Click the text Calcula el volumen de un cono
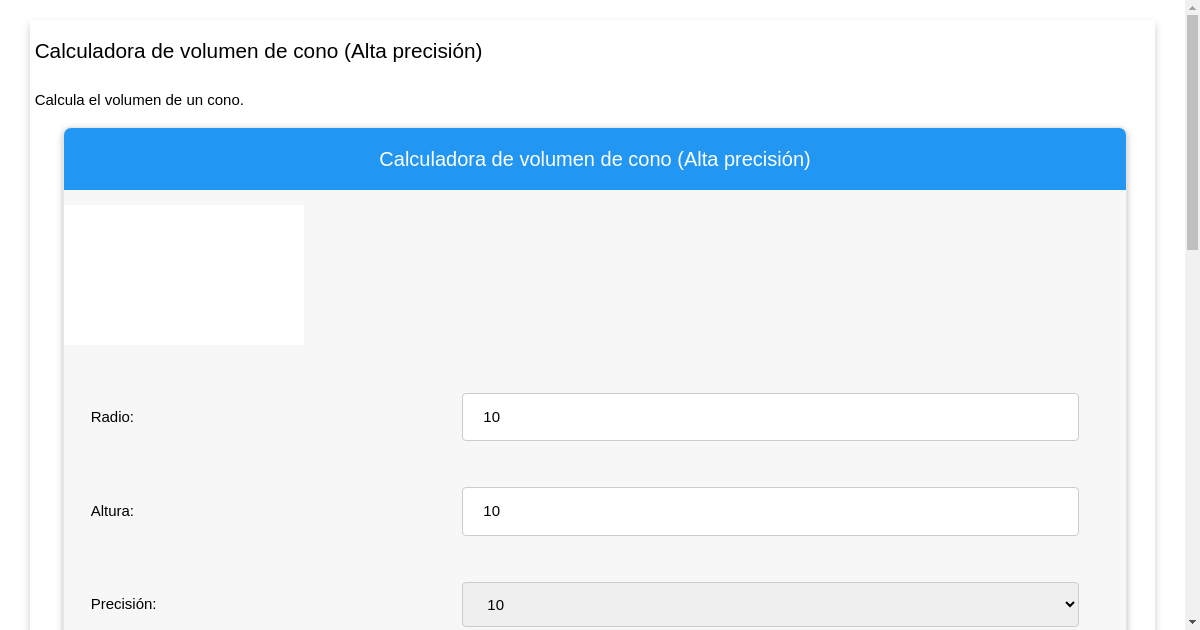1200x630 pixels. (x=139, y=100)
